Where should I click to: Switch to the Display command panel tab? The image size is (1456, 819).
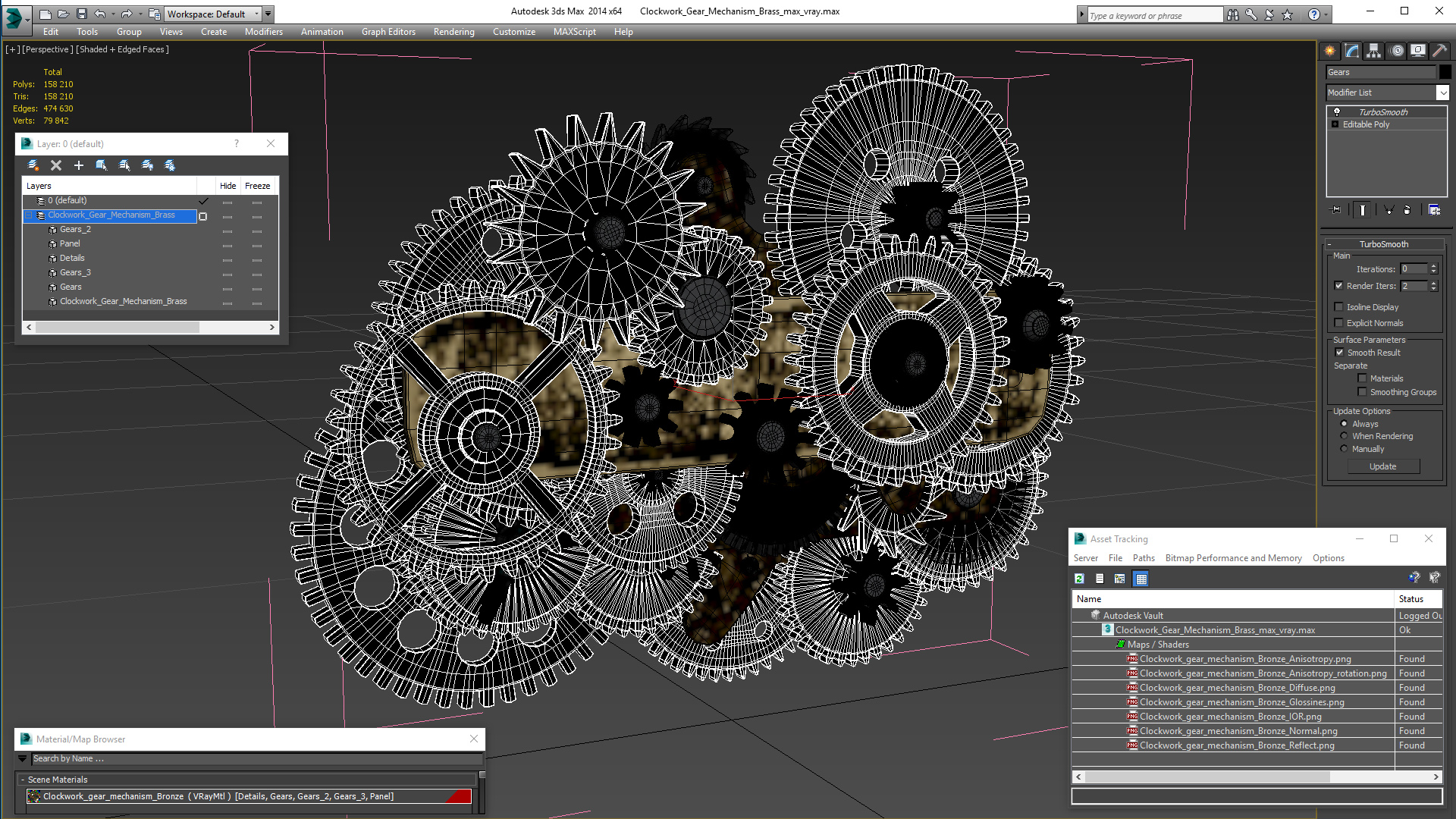pos(1418,51)
